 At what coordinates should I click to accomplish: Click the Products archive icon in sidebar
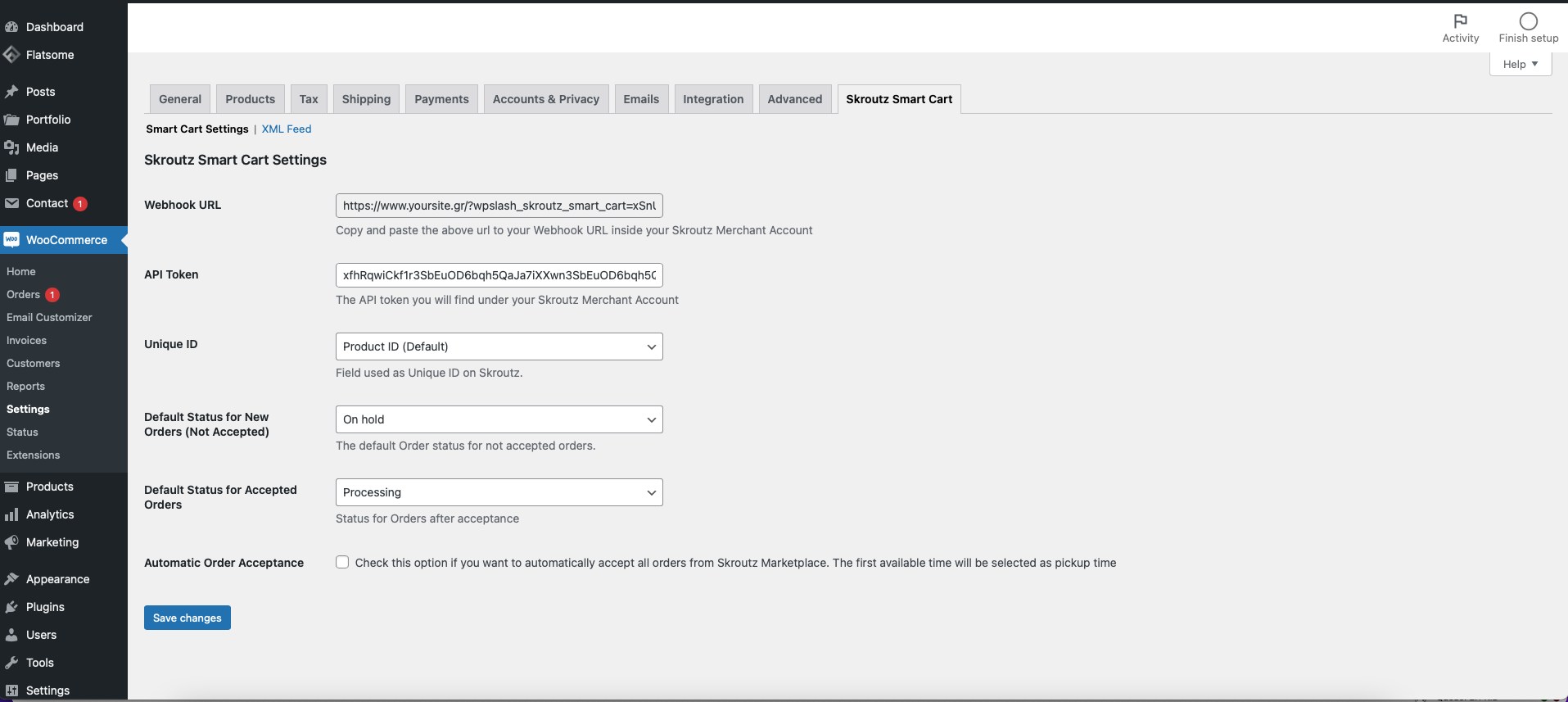coord(11,487)
